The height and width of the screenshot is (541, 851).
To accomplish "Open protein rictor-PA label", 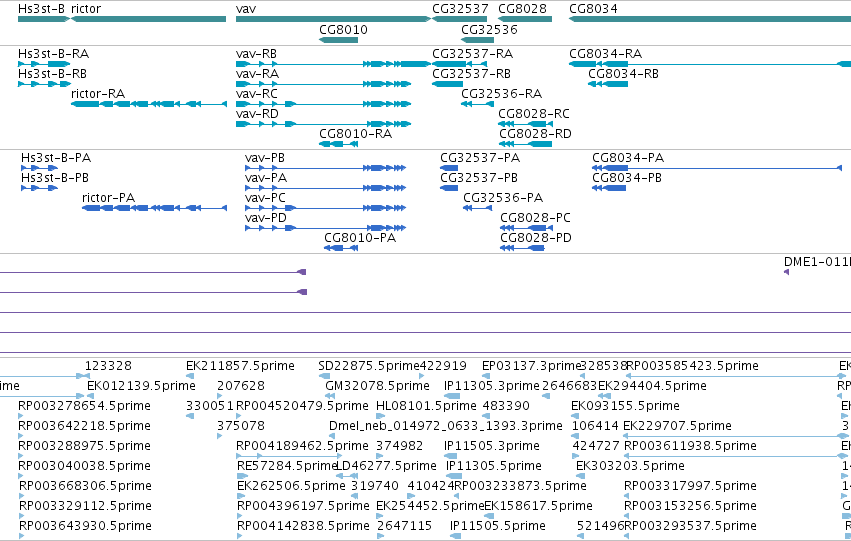I will click(108, 198).
